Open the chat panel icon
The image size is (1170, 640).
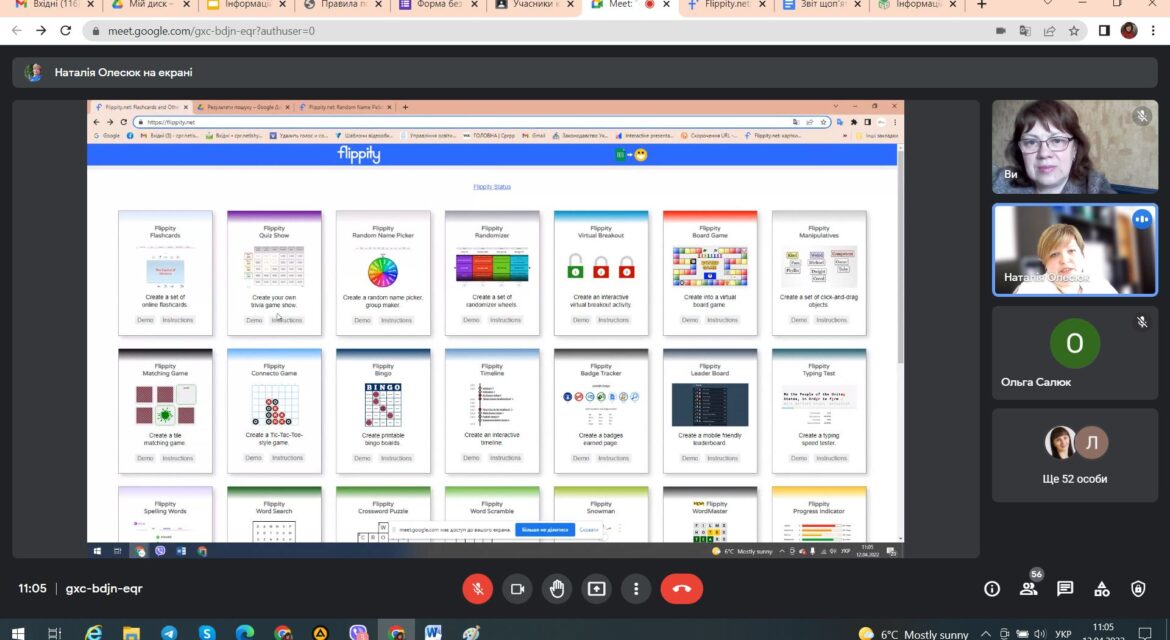click(x=1065, y=589)
